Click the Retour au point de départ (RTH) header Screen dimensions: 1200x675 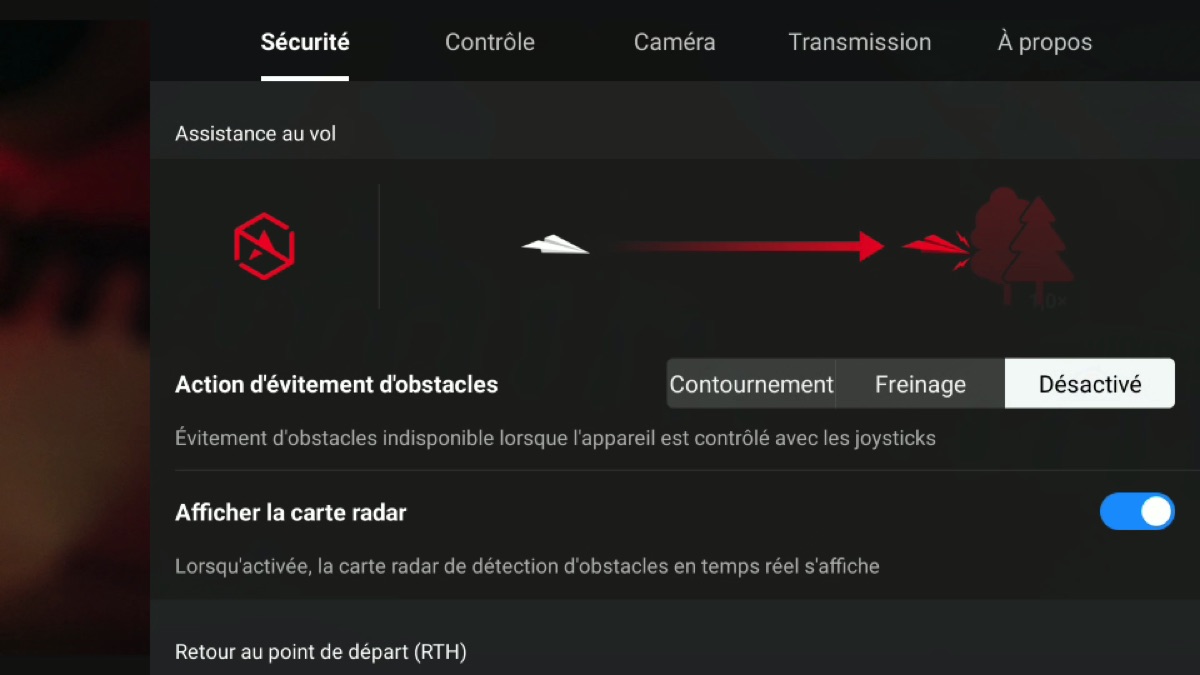pyautogui.click(x=321, y=652)
